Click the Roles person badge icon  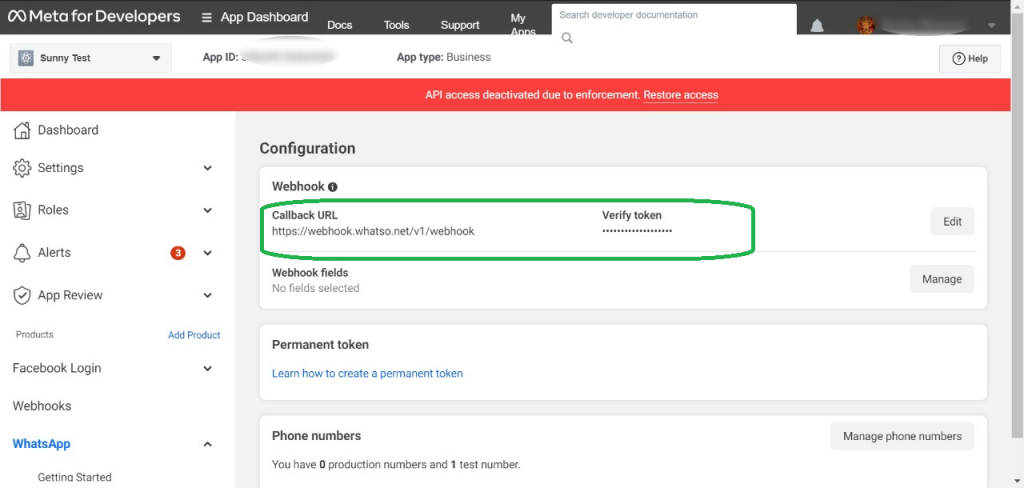[22, 210]
